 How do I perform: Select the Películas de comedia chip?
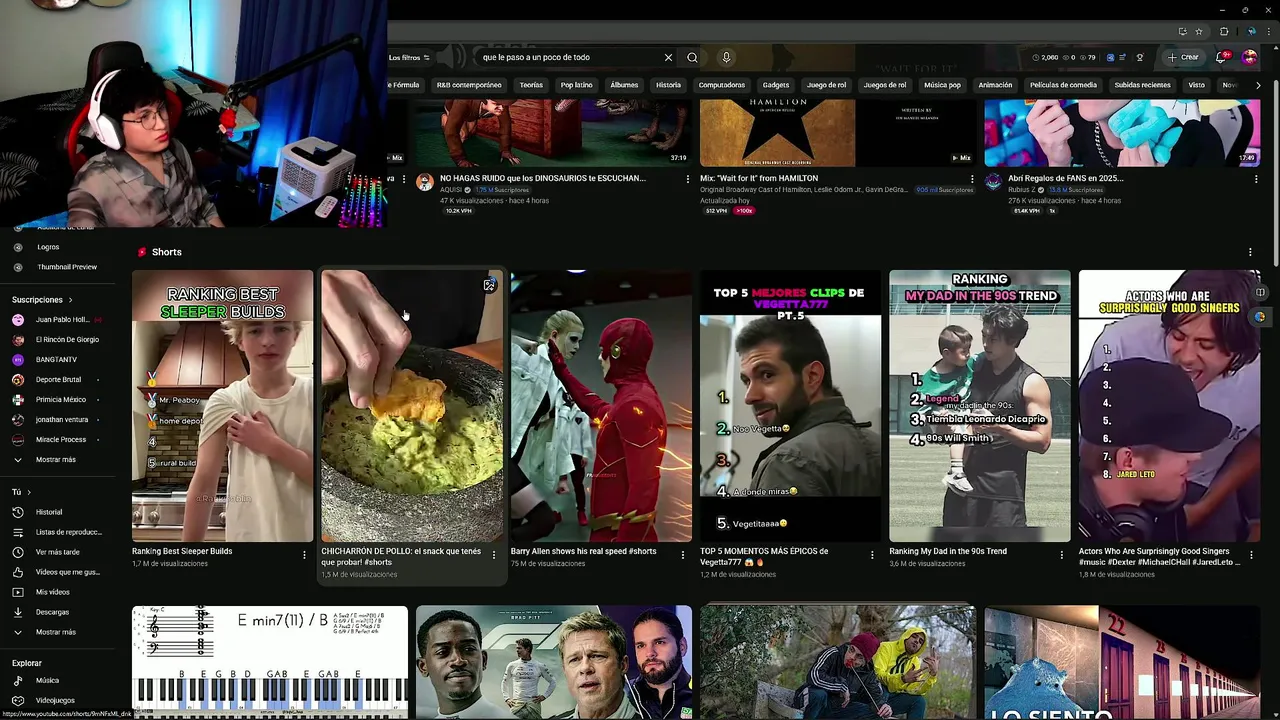pos(1063,85)
